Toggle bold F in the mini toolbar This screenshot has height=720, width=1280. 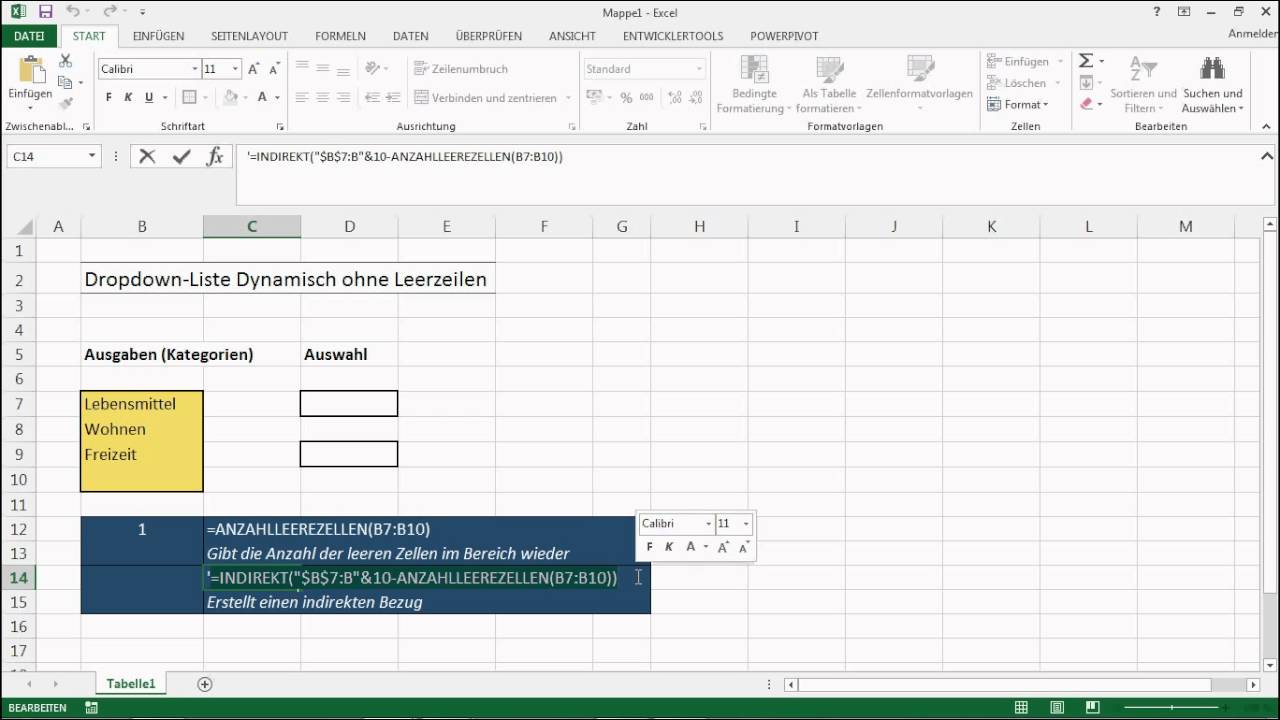pos(649,546)
